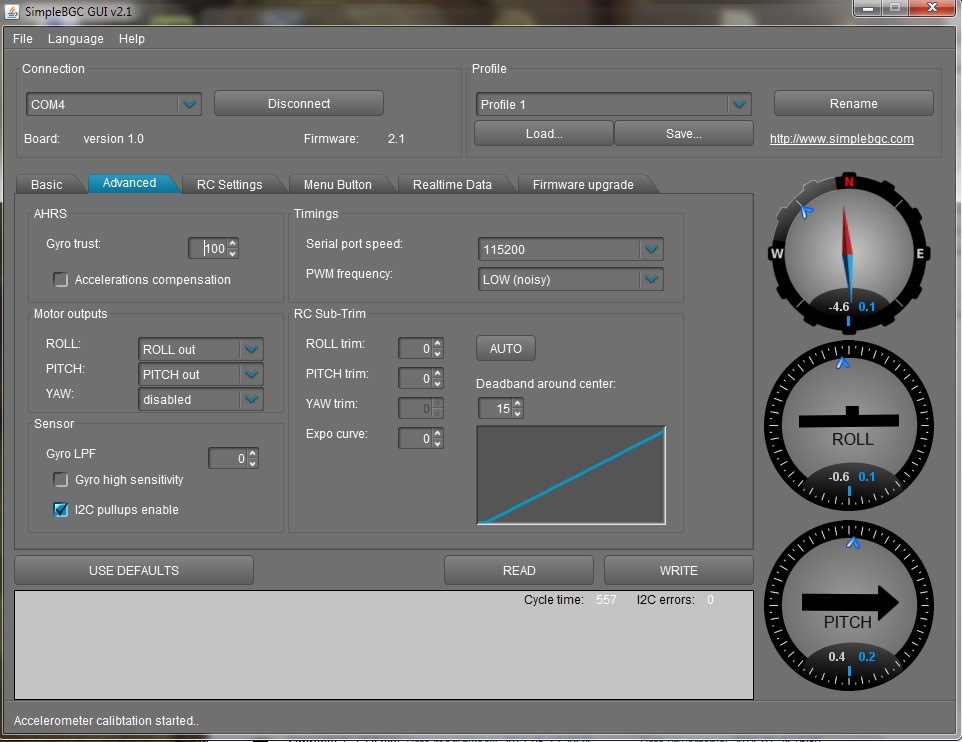Enable Accelerations compensation checkbox

click(61, 280)
